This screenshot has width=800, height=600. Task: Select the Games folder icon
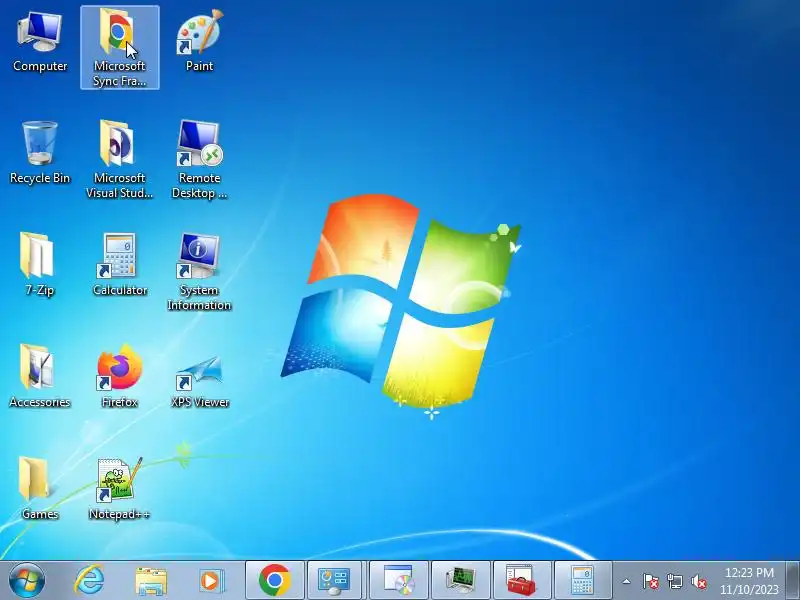click(39, 488)
